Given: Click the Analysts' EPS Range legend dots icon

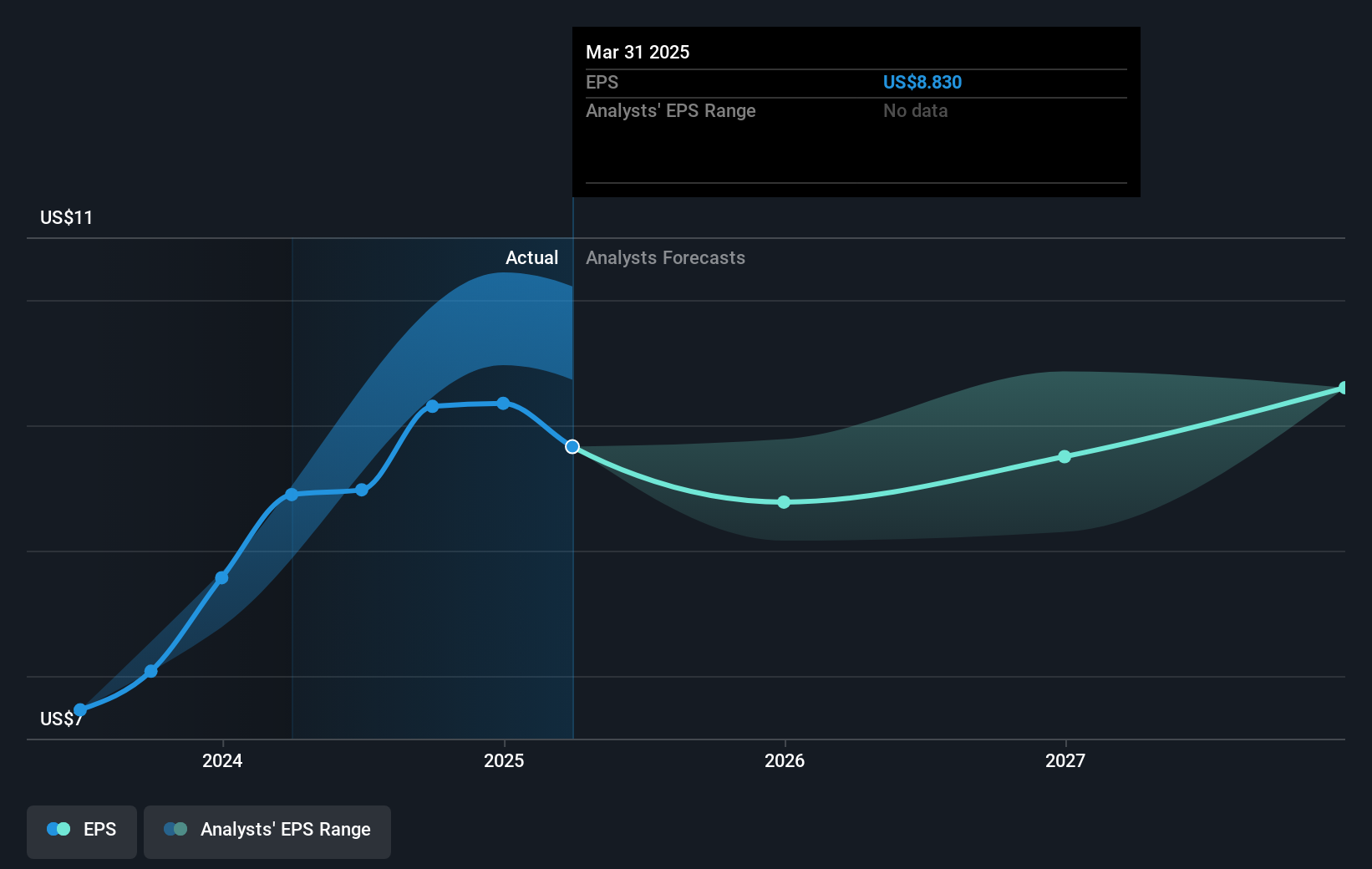Looking at the screenshot, I should coord(175,829).
